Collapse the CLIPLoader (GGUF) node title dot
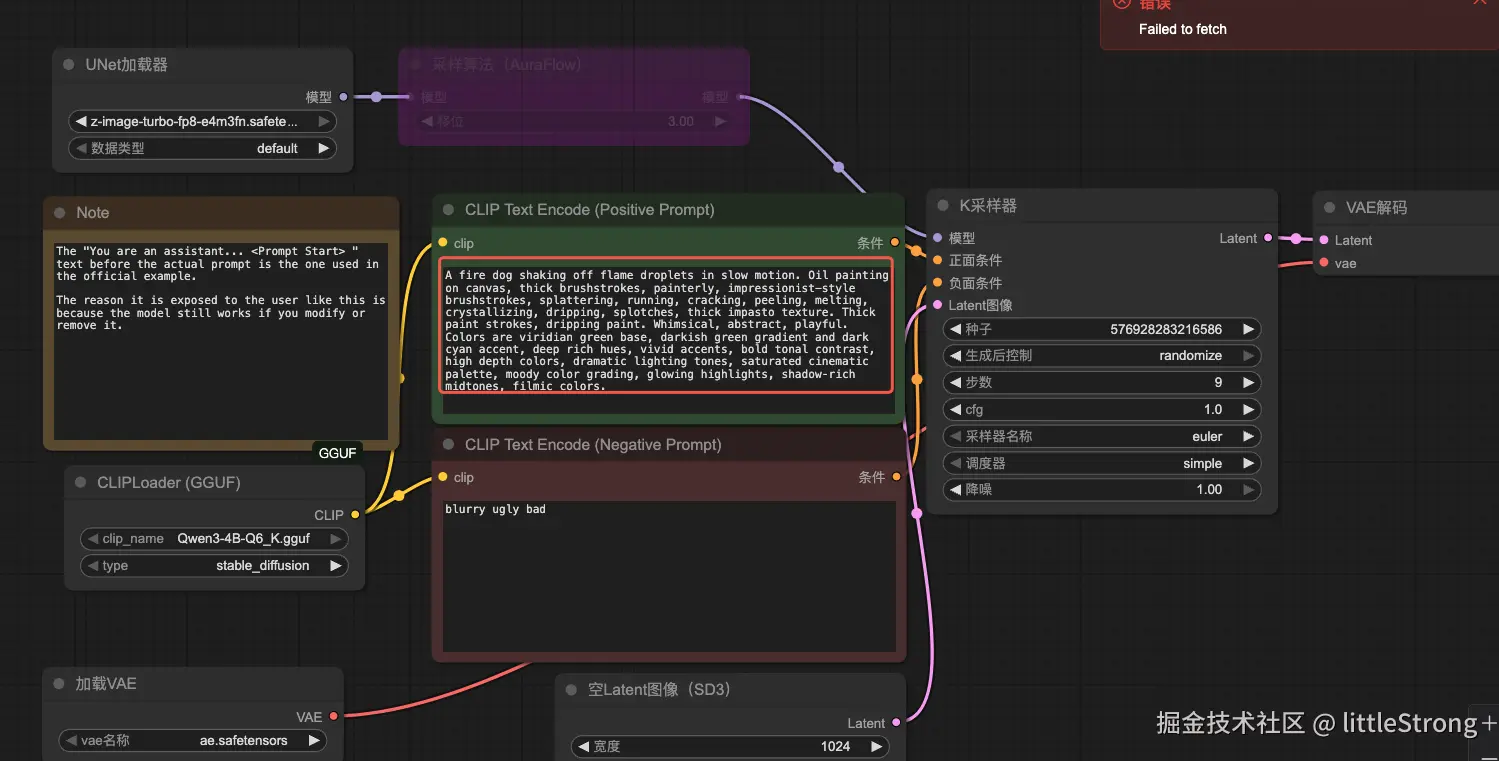Screen dimensions: 1499x761 [x=81, y=483]
